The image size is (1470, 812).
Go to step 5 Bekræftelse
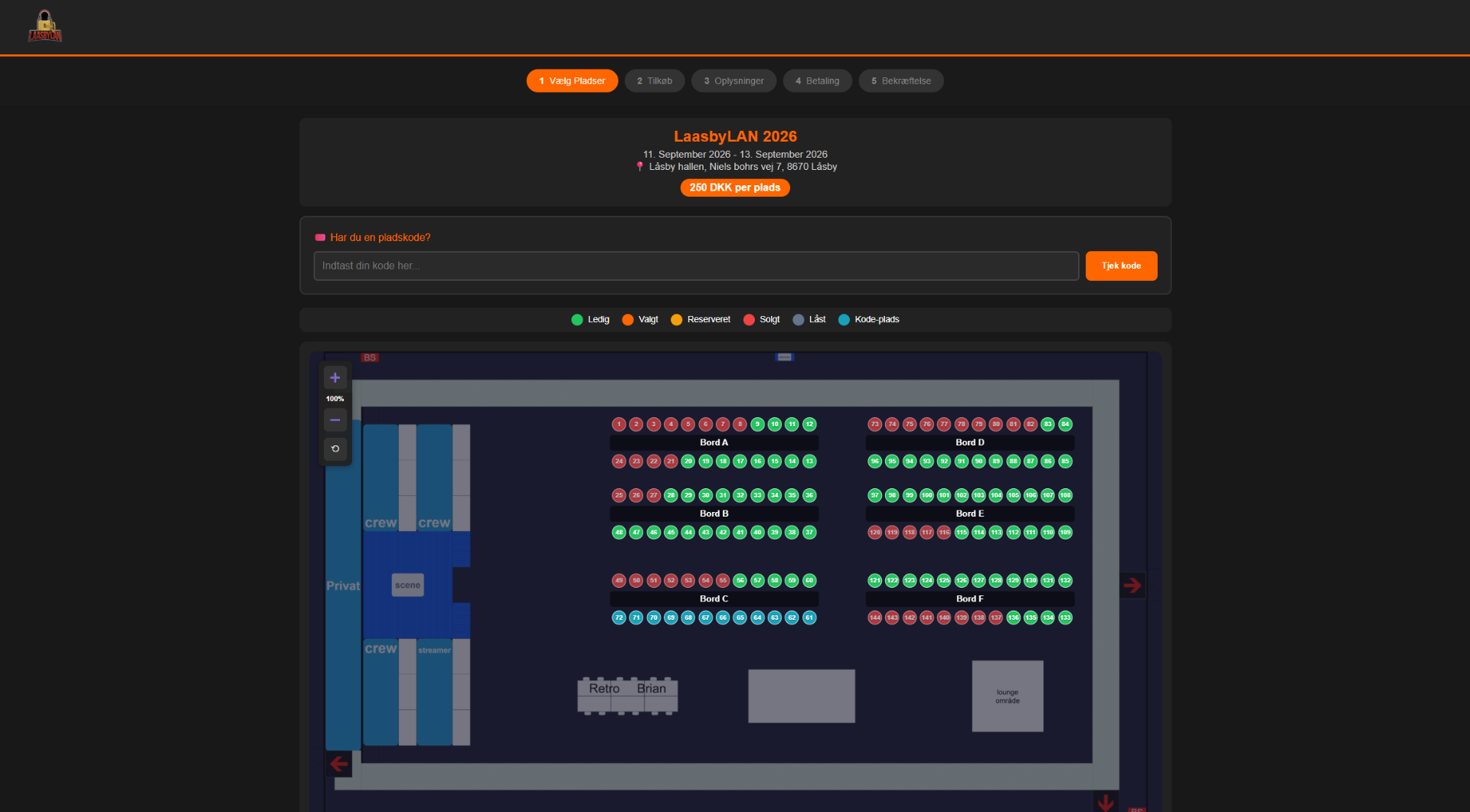tap(901, 81)
